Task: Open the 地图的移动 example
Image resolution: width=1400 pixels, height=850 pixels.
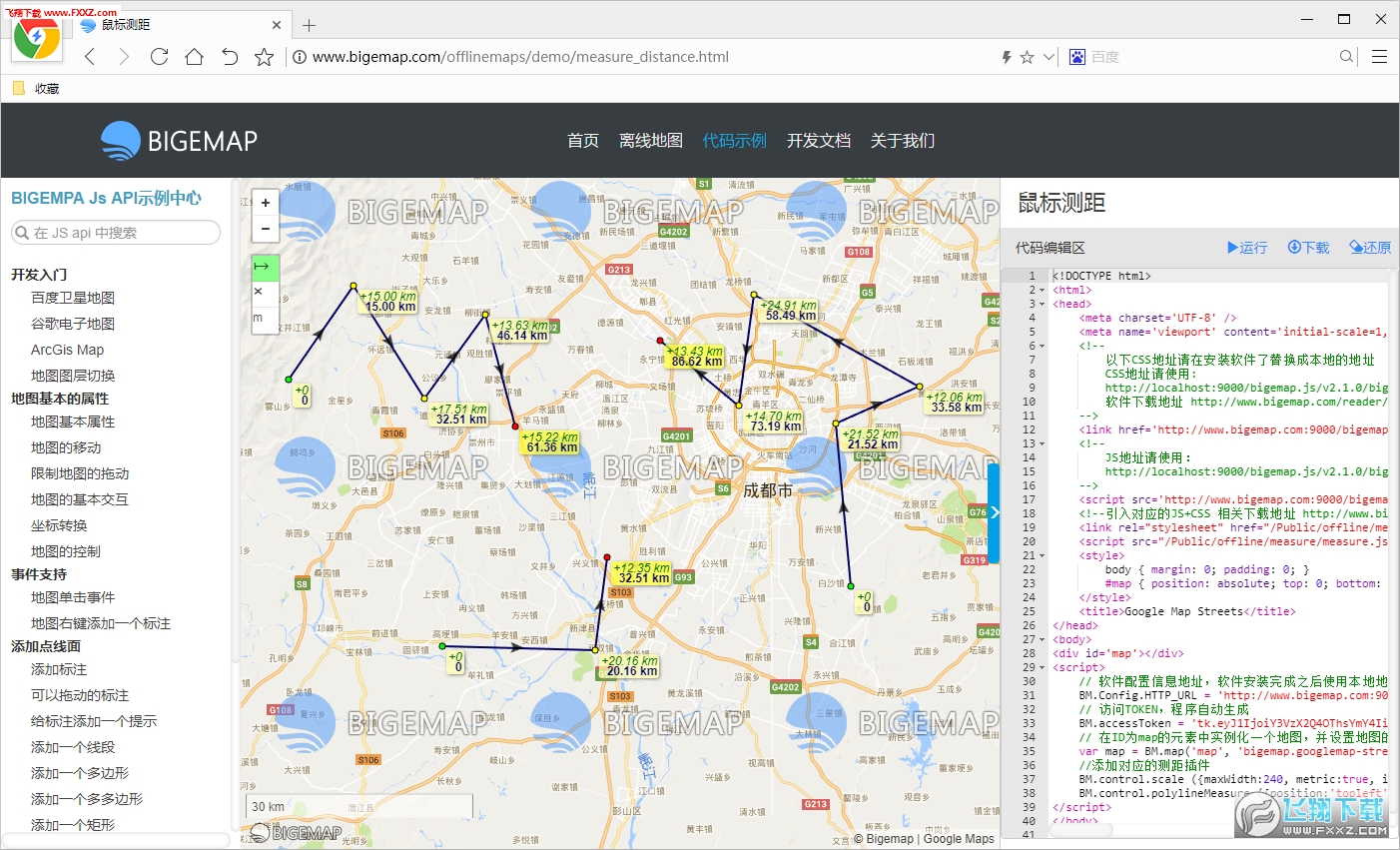Action: 66,447
